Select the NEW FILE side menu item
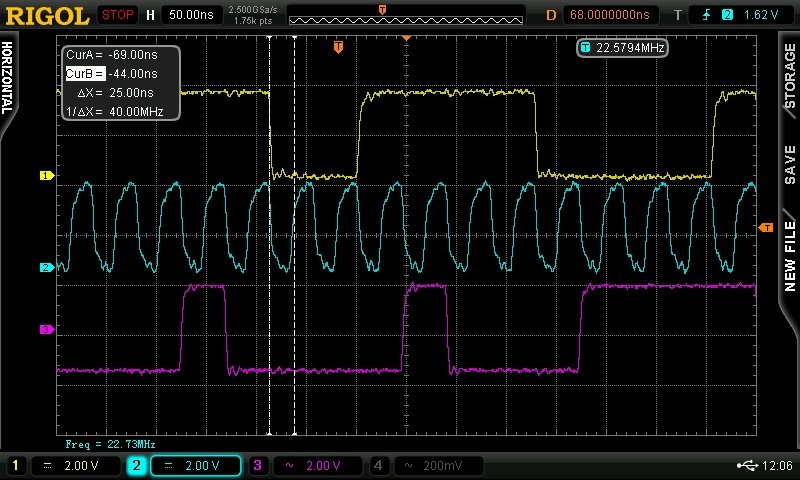This screenshot has height=480, width=800. click(790, 256)
